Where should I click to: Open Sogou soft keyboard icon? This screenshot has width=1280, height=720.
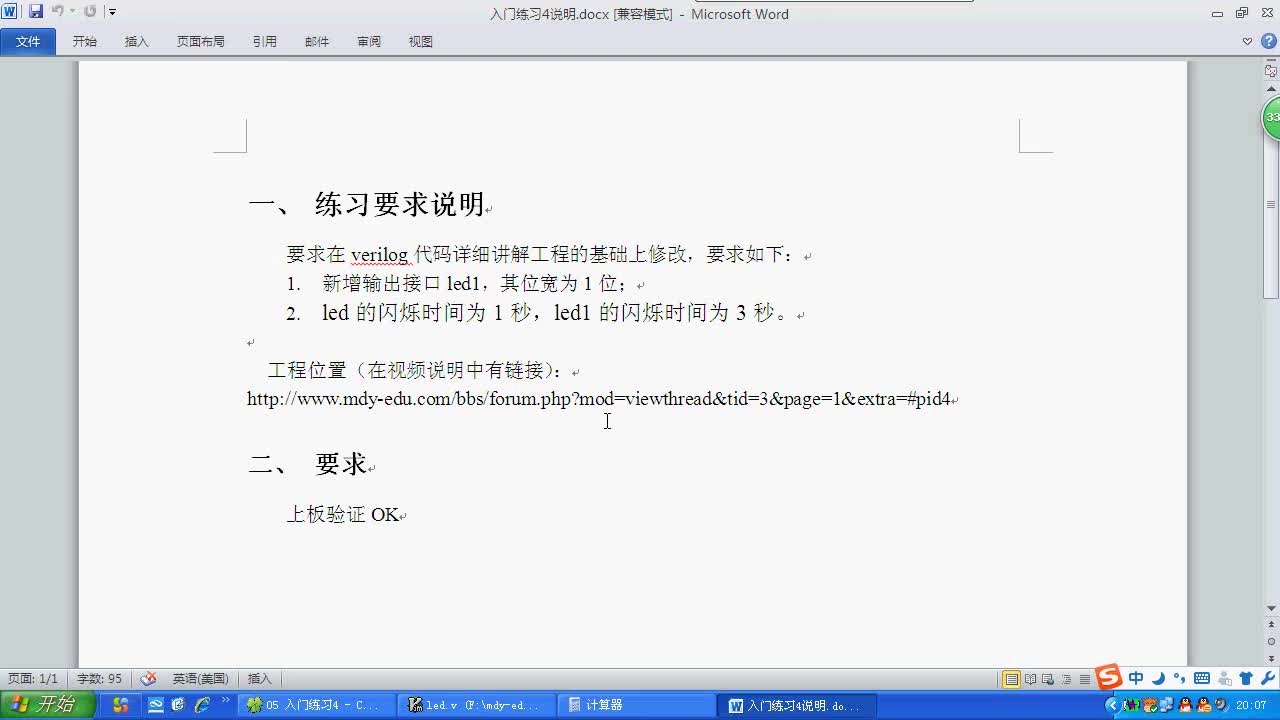click(1201, 679)
